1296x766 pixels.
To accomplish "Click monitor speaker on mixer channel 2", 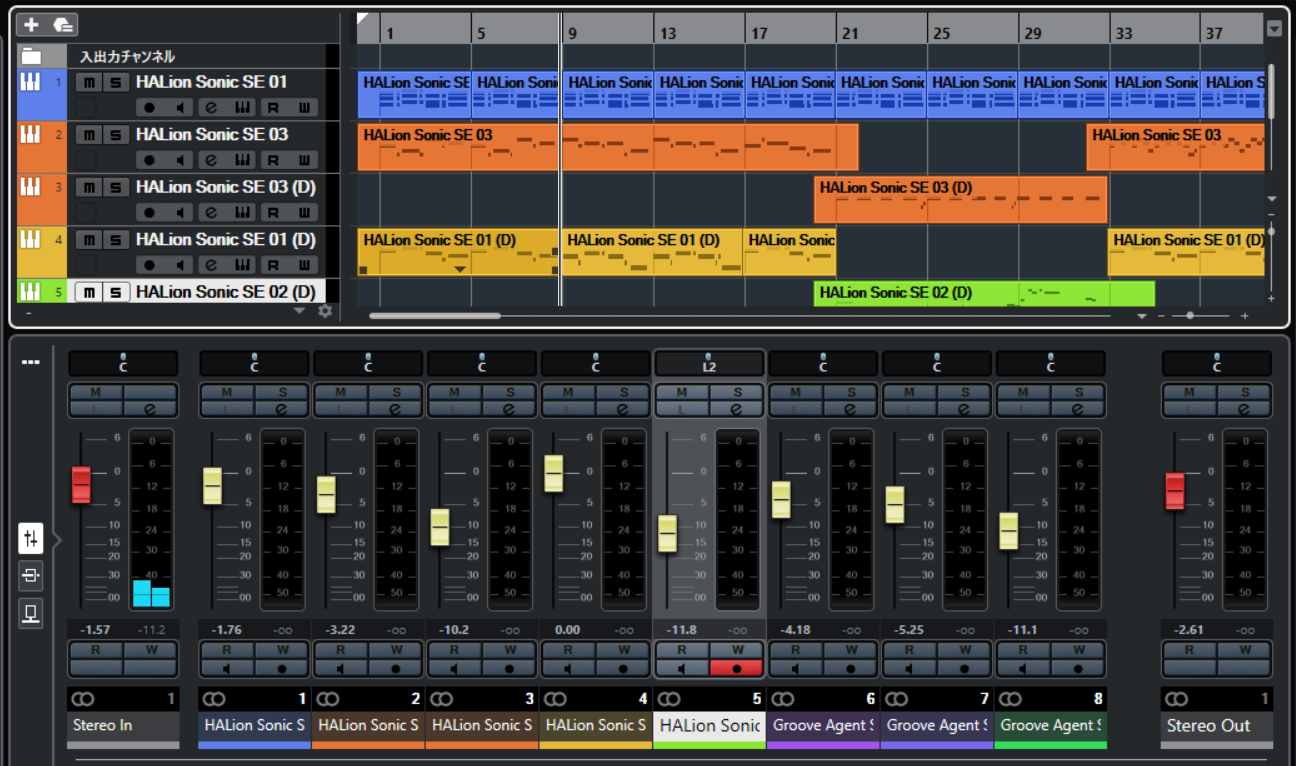I will tap(340, 668).
